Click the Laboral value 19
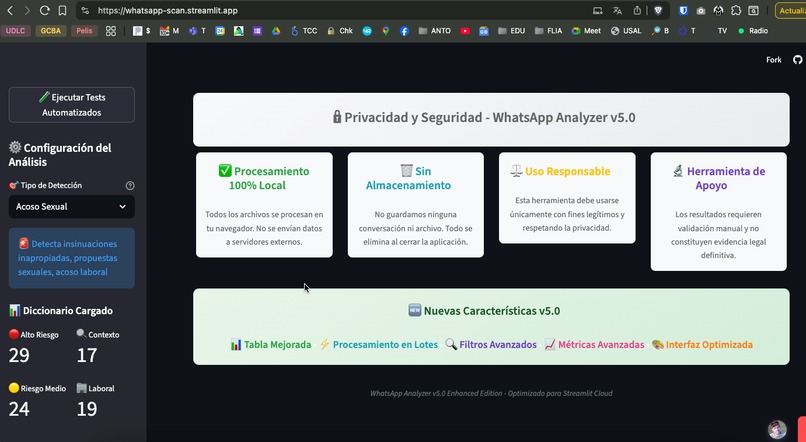The height and width of the screenshot is (442, 806). click(x=87, y=409)
